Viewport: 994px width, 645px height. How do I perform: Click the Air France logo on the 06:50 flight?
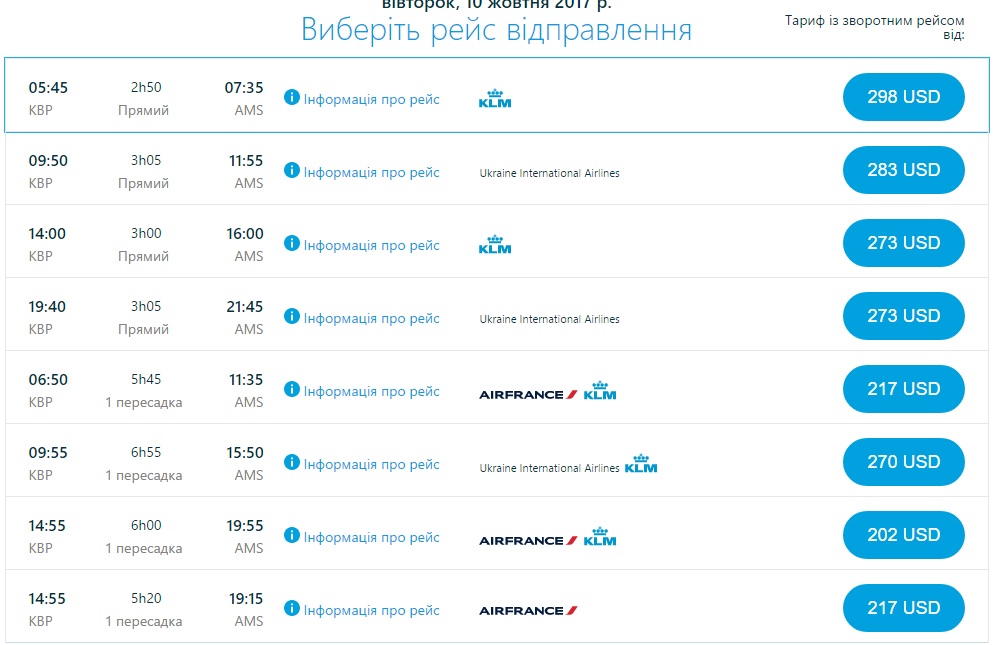528,394
